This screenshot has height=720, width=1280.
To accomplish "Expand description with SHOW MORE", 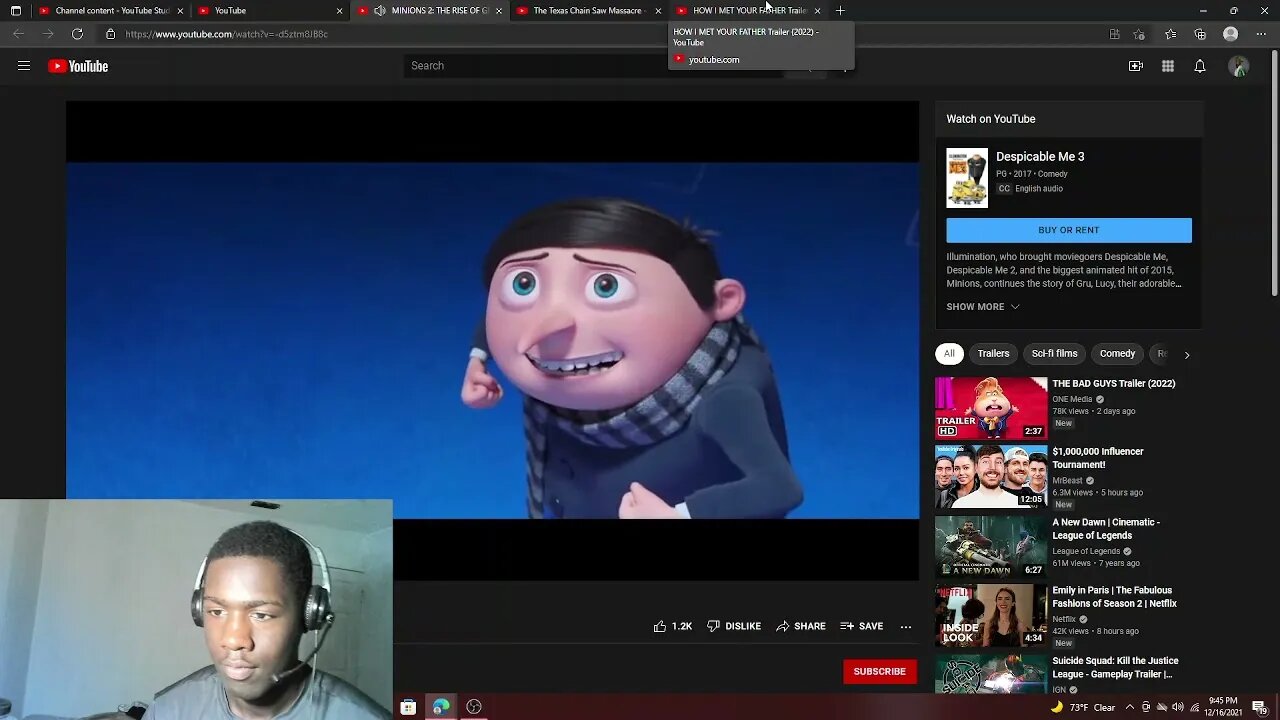I will click(983, 307).
